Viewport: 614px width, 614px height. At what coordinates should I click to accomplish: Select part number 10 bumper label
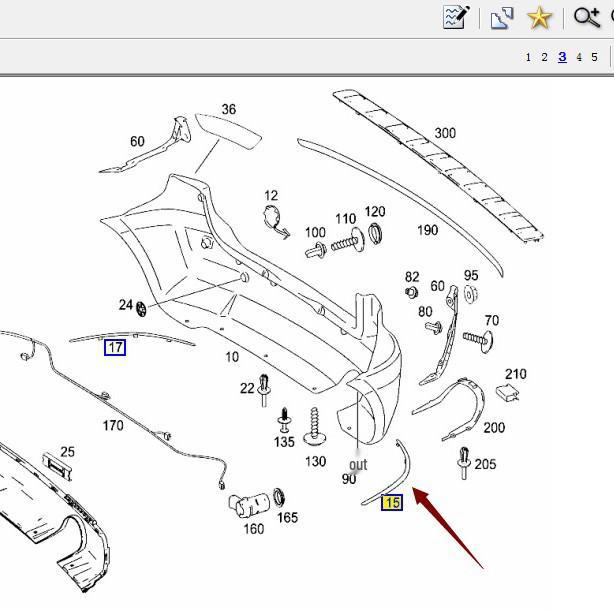(x=232, y=357)
